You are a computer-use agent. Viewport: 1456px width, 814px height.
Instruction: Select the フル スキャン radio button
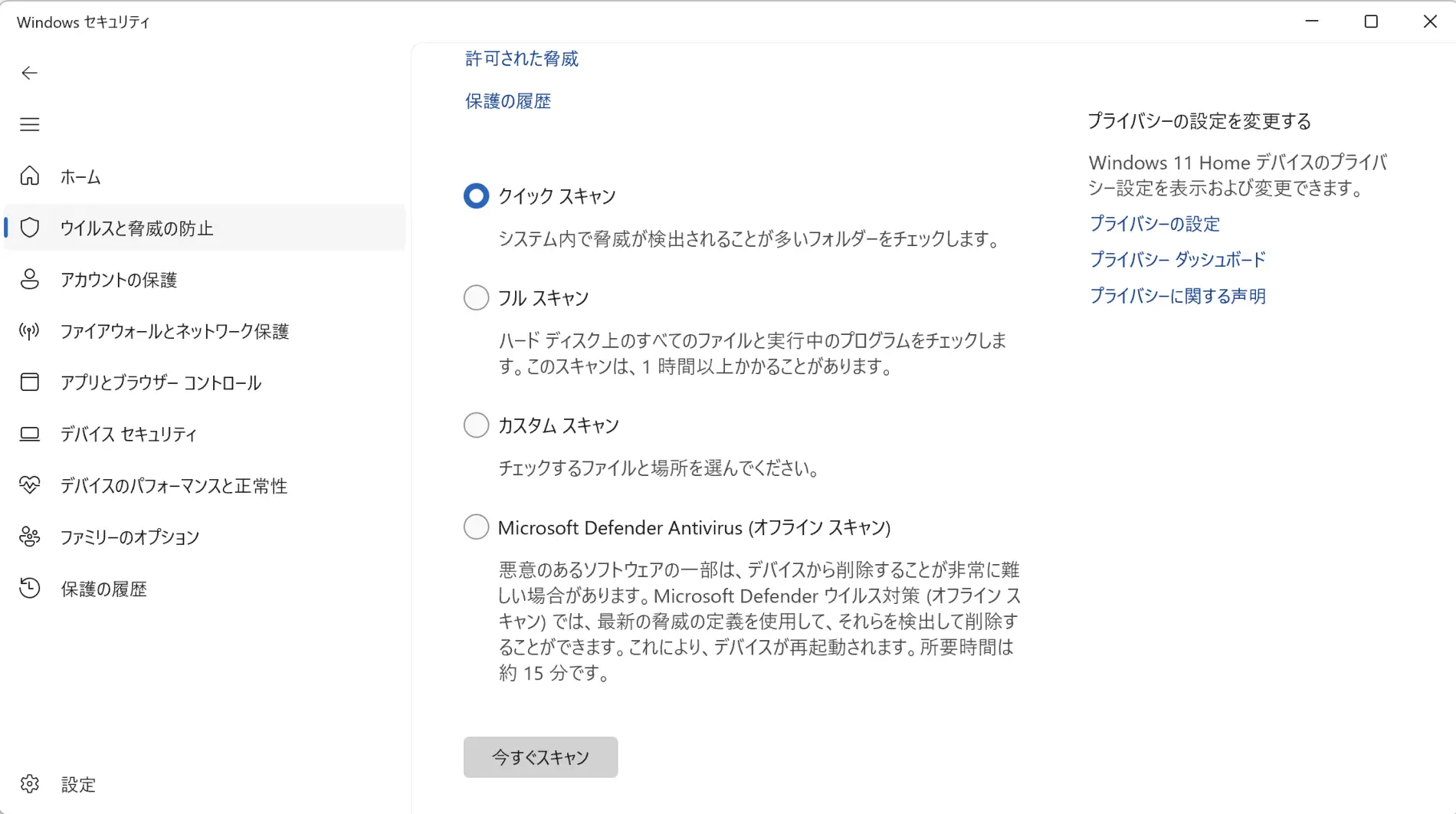[476, 297]
